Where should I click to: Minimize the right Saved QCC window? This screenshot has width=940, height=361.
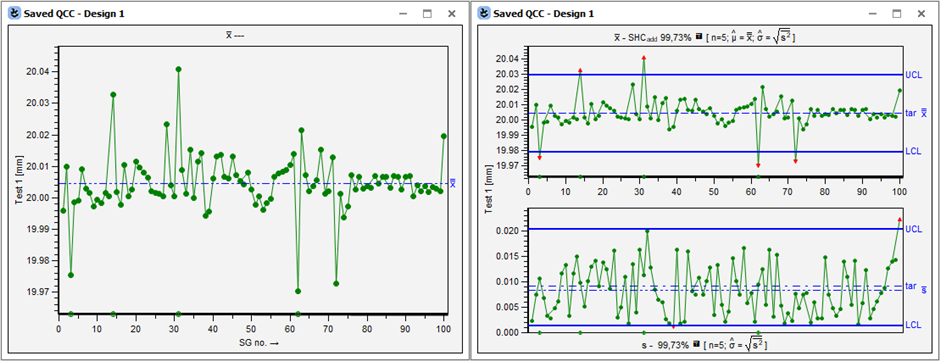(x=873, y=13)
